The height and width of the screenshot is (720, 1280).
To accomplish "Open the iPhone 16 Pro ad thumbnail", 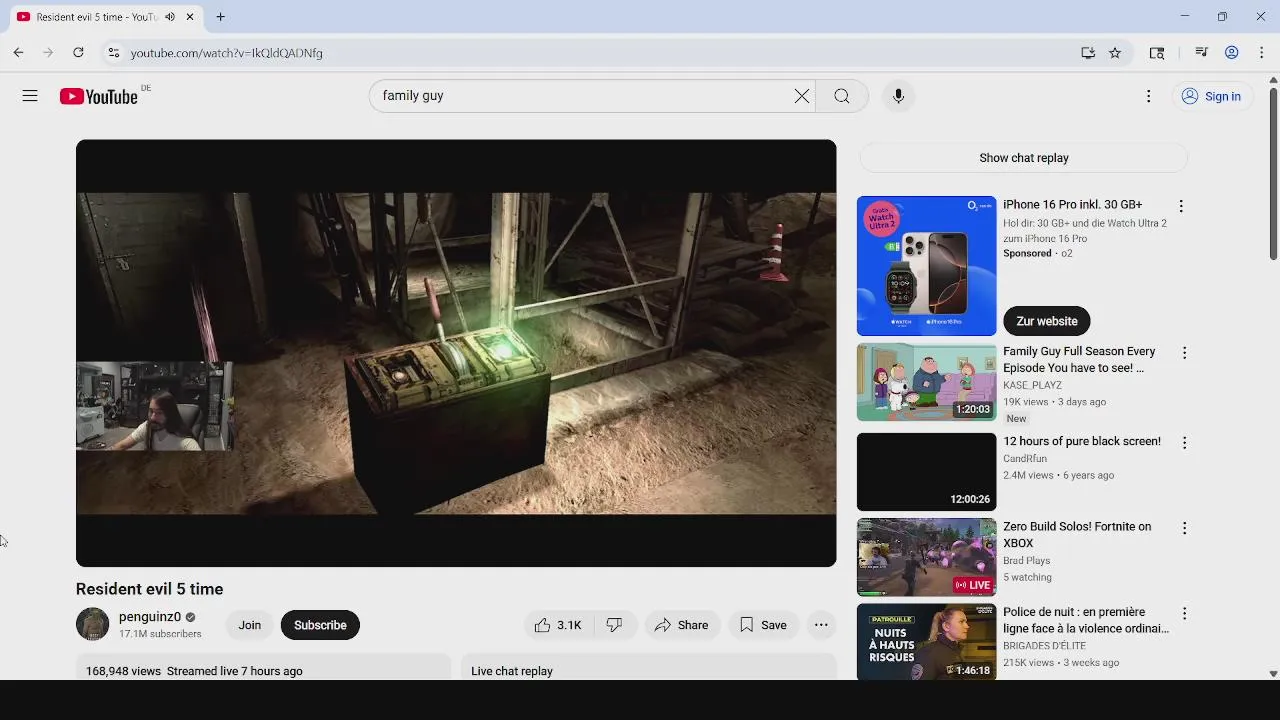I will click(927, 266).
